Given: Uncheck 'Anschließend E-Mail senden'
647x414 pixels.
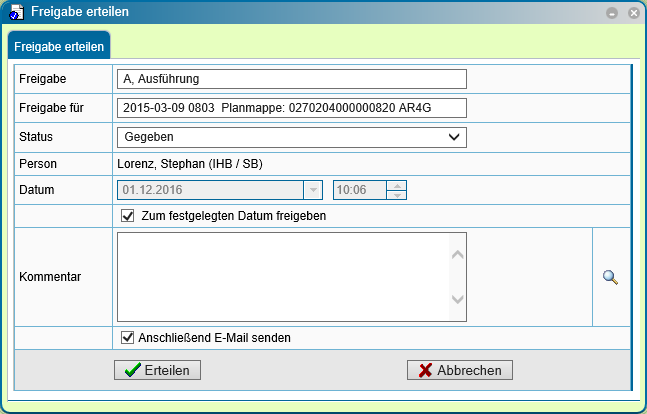Looking at the screenshot, I should tap(128, 337).
